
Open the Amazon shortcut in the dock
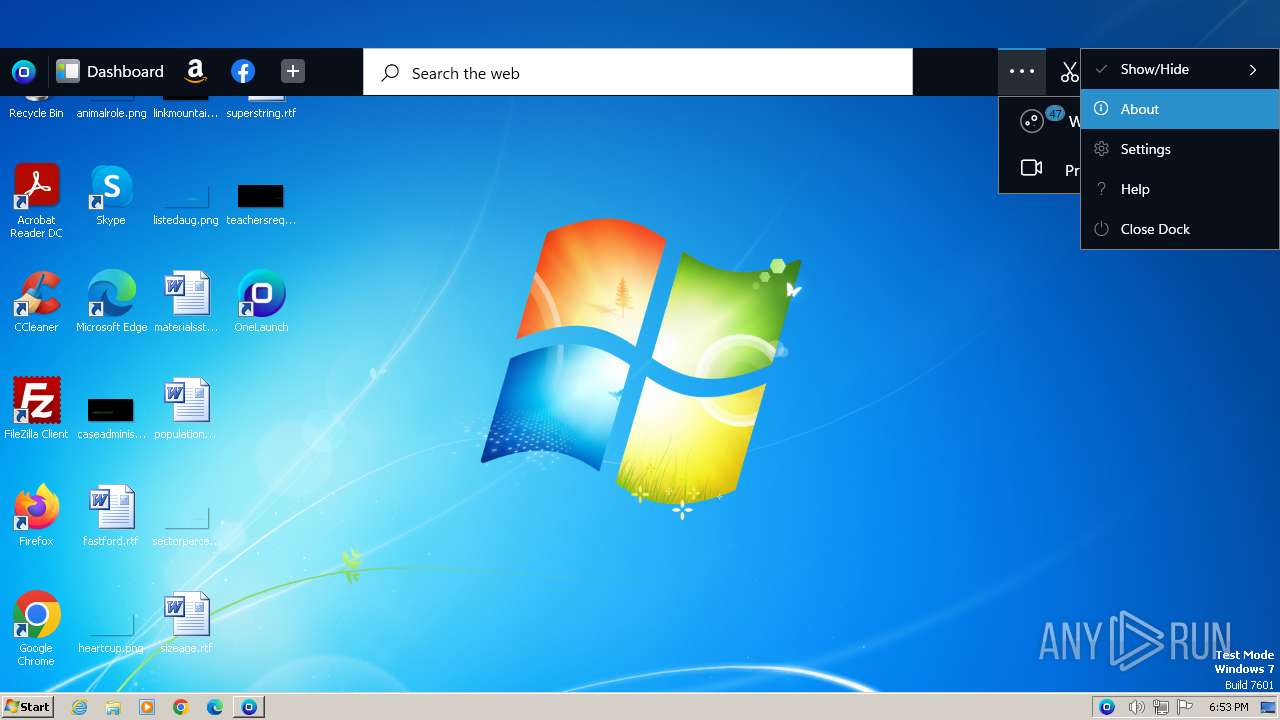196,71
